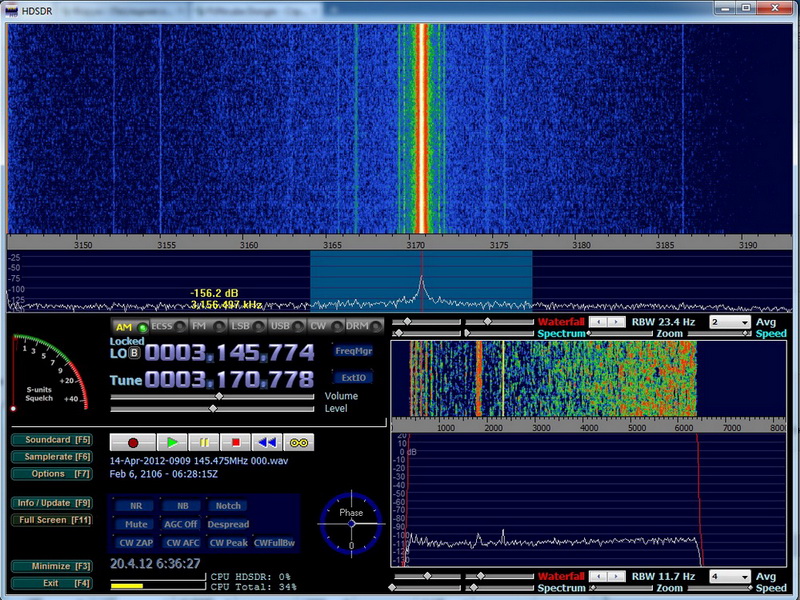The width and height of the screenshot is (800, 600).
Task: Click the timestamp 'Feb 6, 2106 - 06:28:15Z'
Action: pos(164,474)
